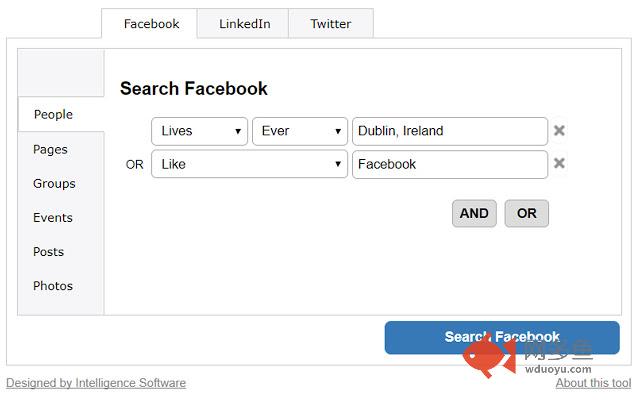Choose People search category
The width and height of the screenshot is (640, 400).
tap(53, 114)
